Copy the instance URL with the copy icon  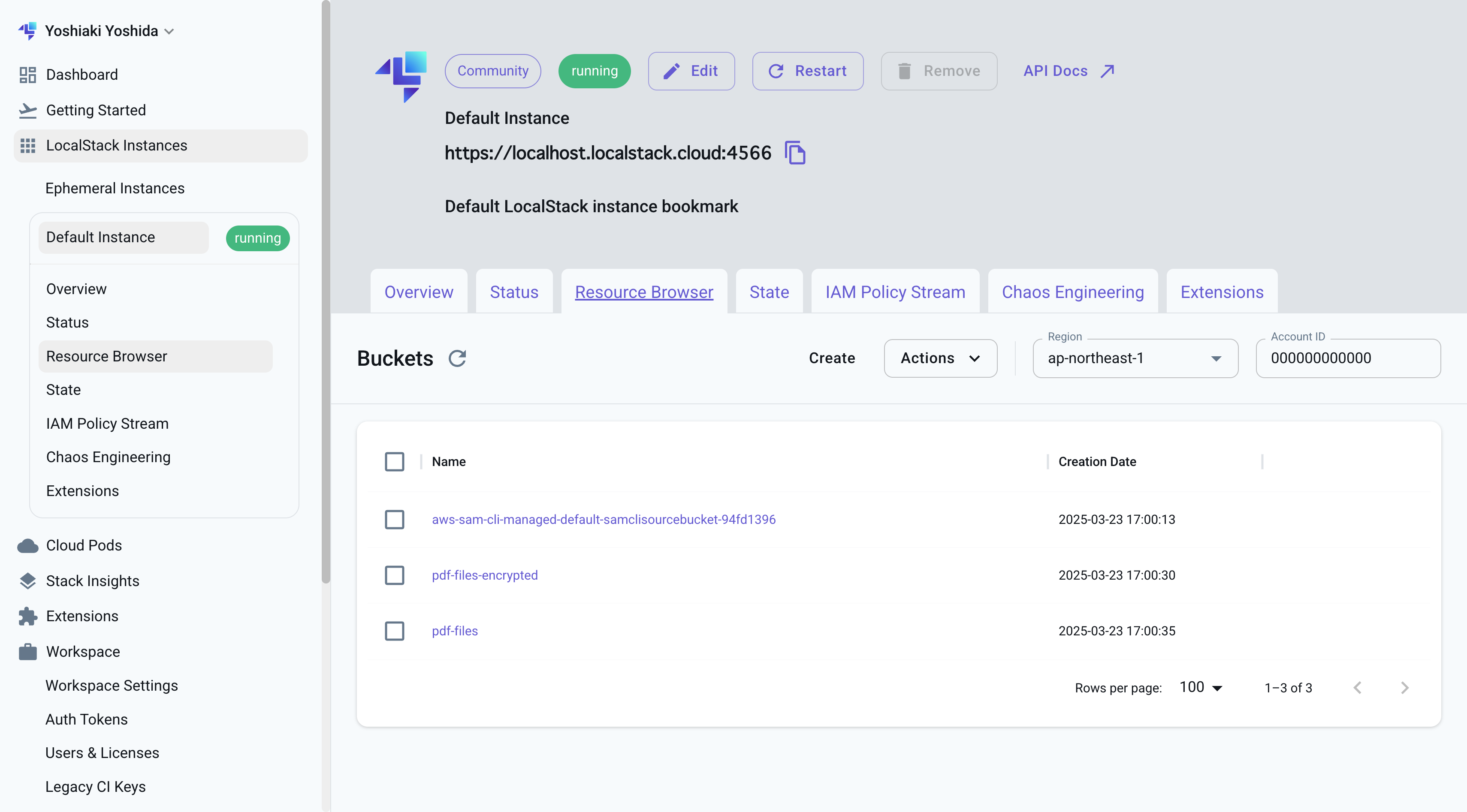[x=795, y=153]
